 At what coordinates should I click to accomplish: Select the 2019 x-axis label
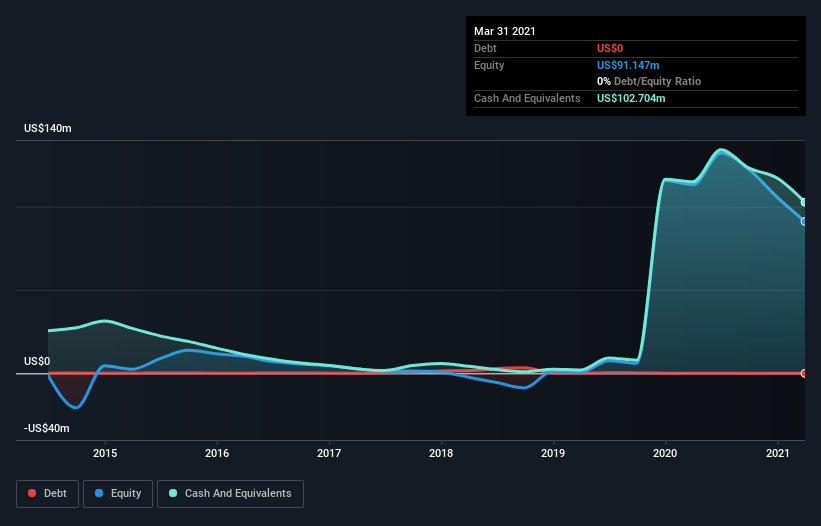click(553, 453)
